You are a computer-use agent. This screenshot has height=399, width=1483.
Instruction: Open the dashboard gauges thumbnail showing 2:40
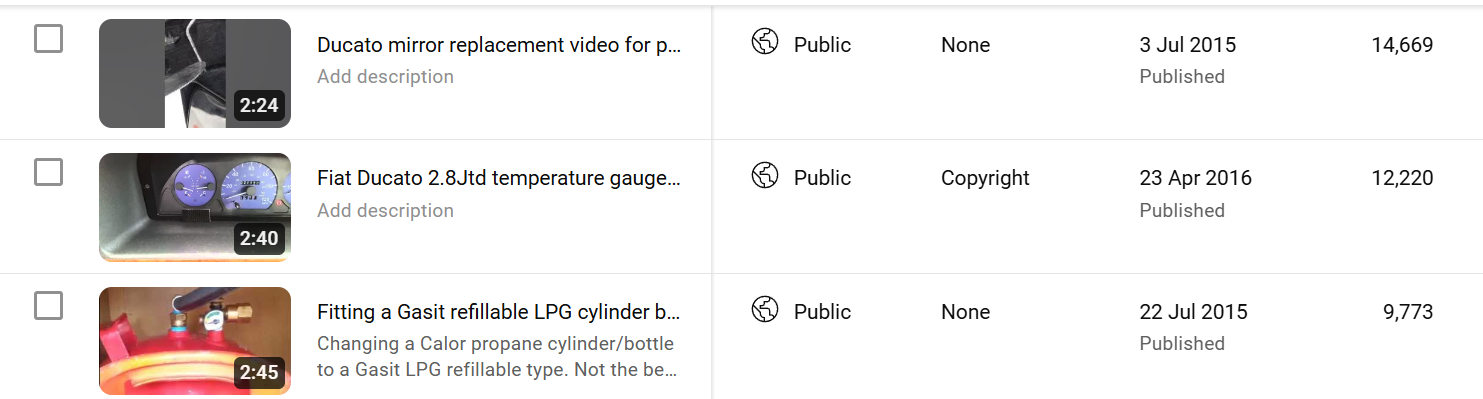coord(195,207)
